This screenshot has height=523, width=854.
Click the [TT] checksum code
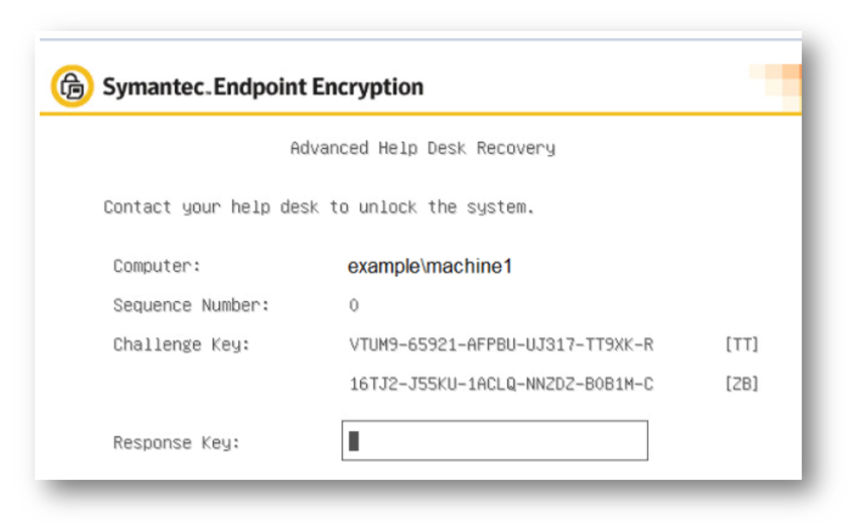(x=742, y=344)
